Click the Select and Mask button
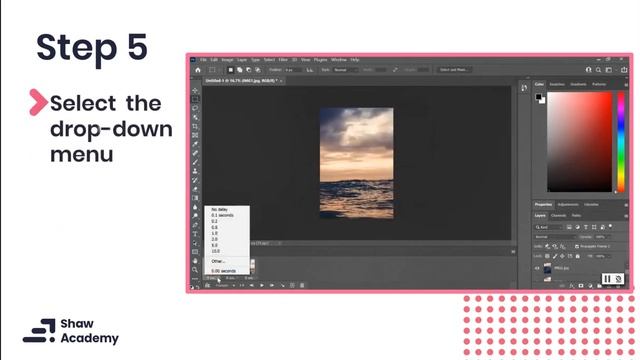Image resolution: width=640 pixels, height=360 pixels. 453,70
